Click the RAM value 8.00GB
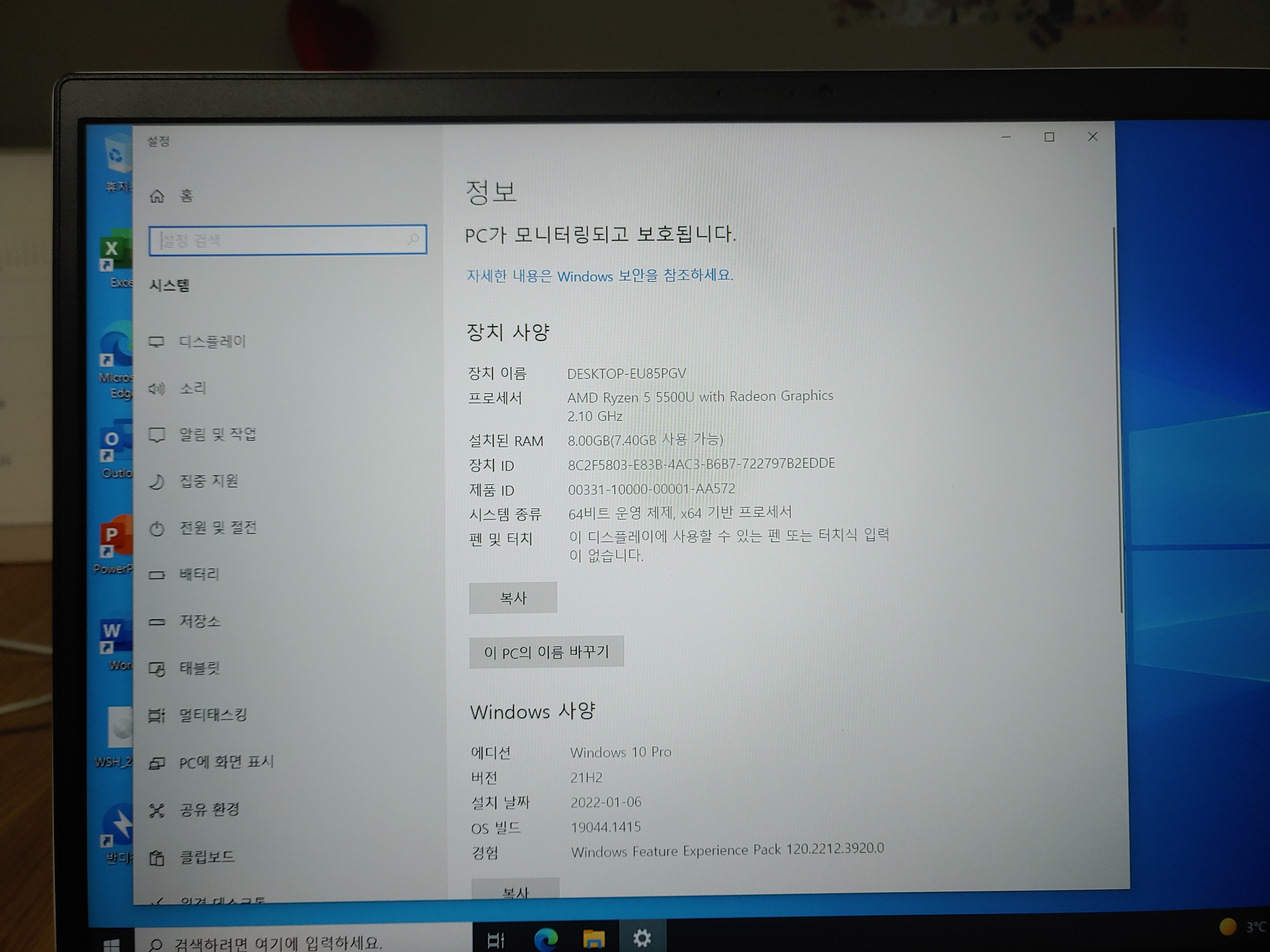1270x952 pixels. click(645, 440)
